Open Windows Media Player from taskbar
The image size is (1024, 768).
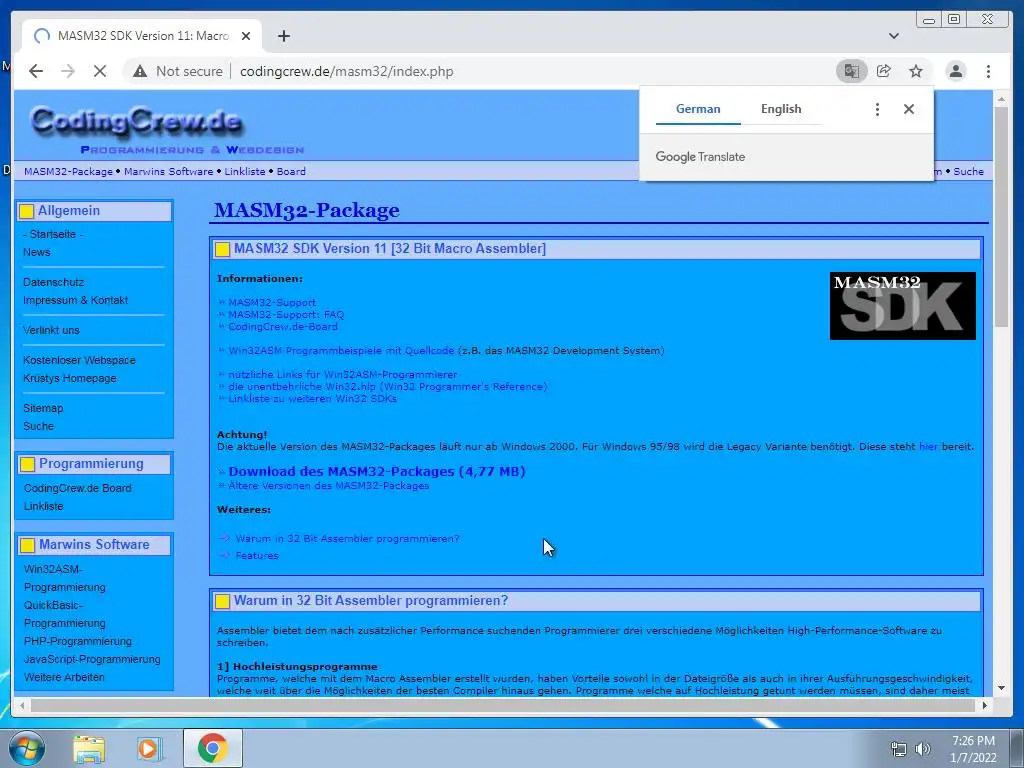(149, 749)
